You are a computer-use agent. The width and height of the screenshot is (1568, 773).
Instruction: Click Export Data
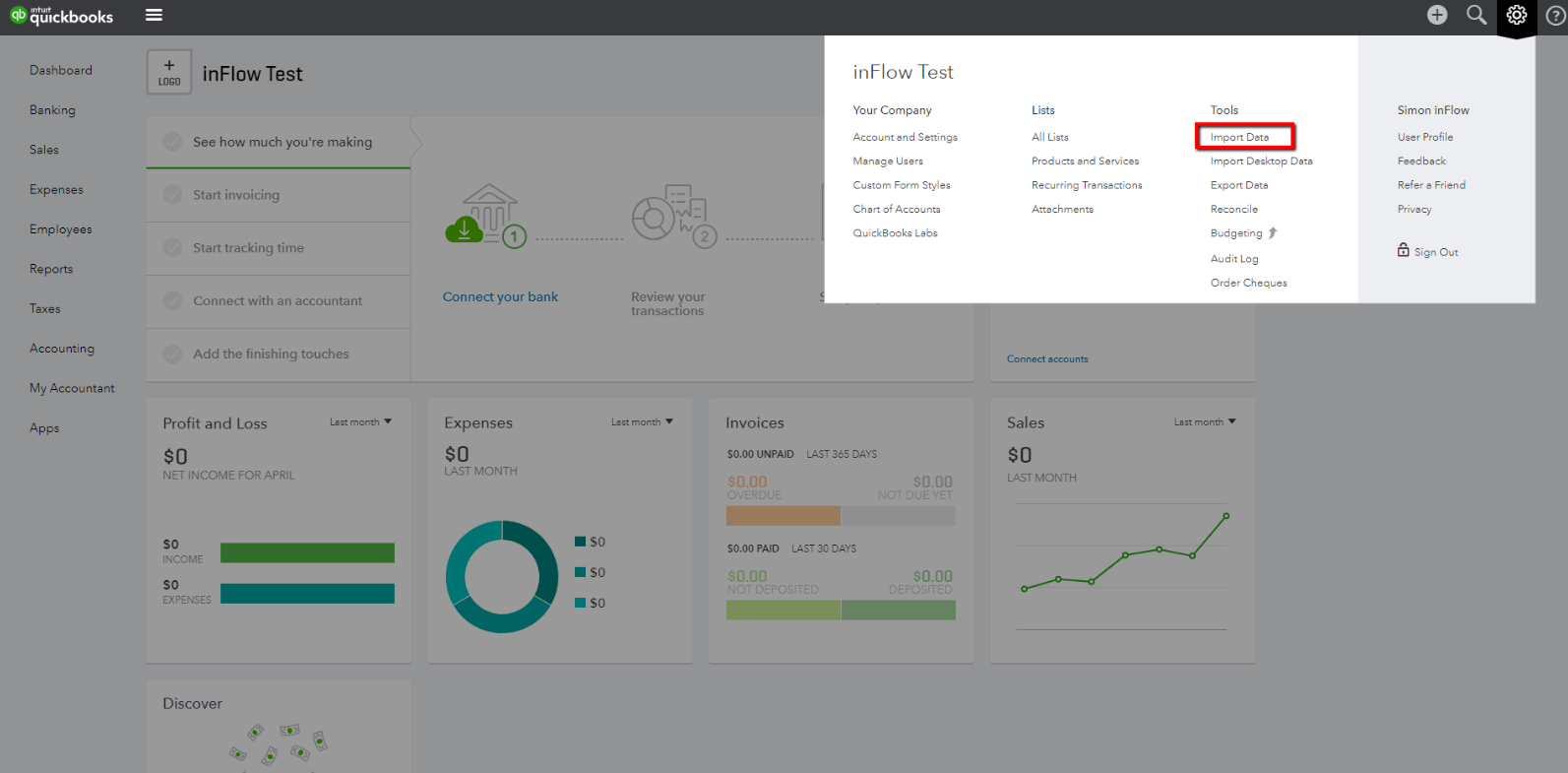tap(1239, 185)
